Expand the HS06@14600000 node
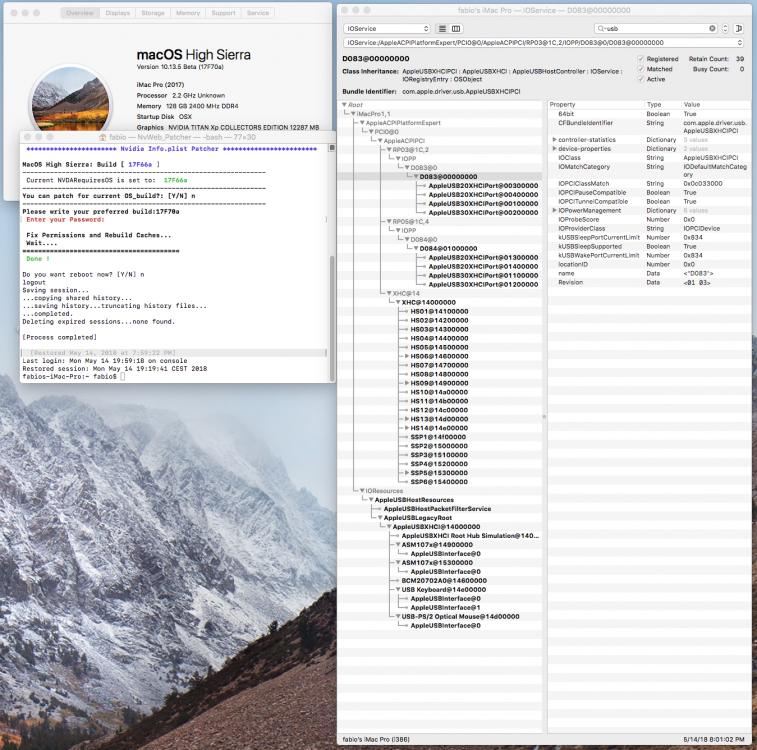 tap(407, 356)
